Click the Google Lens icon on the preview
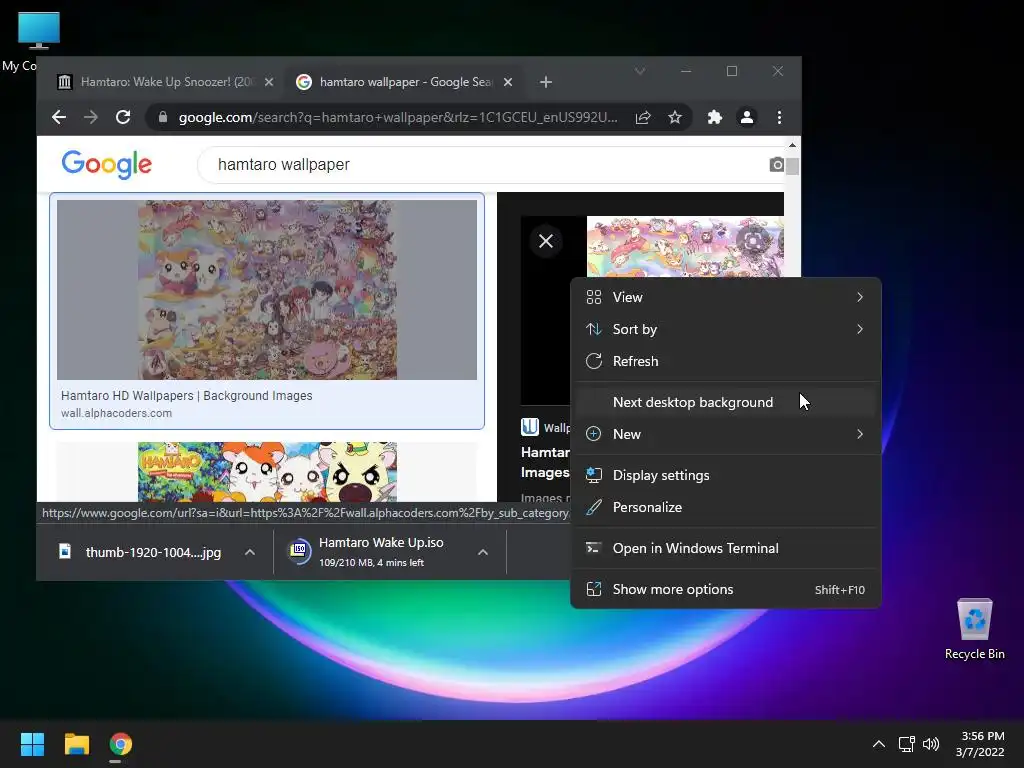 752,241
